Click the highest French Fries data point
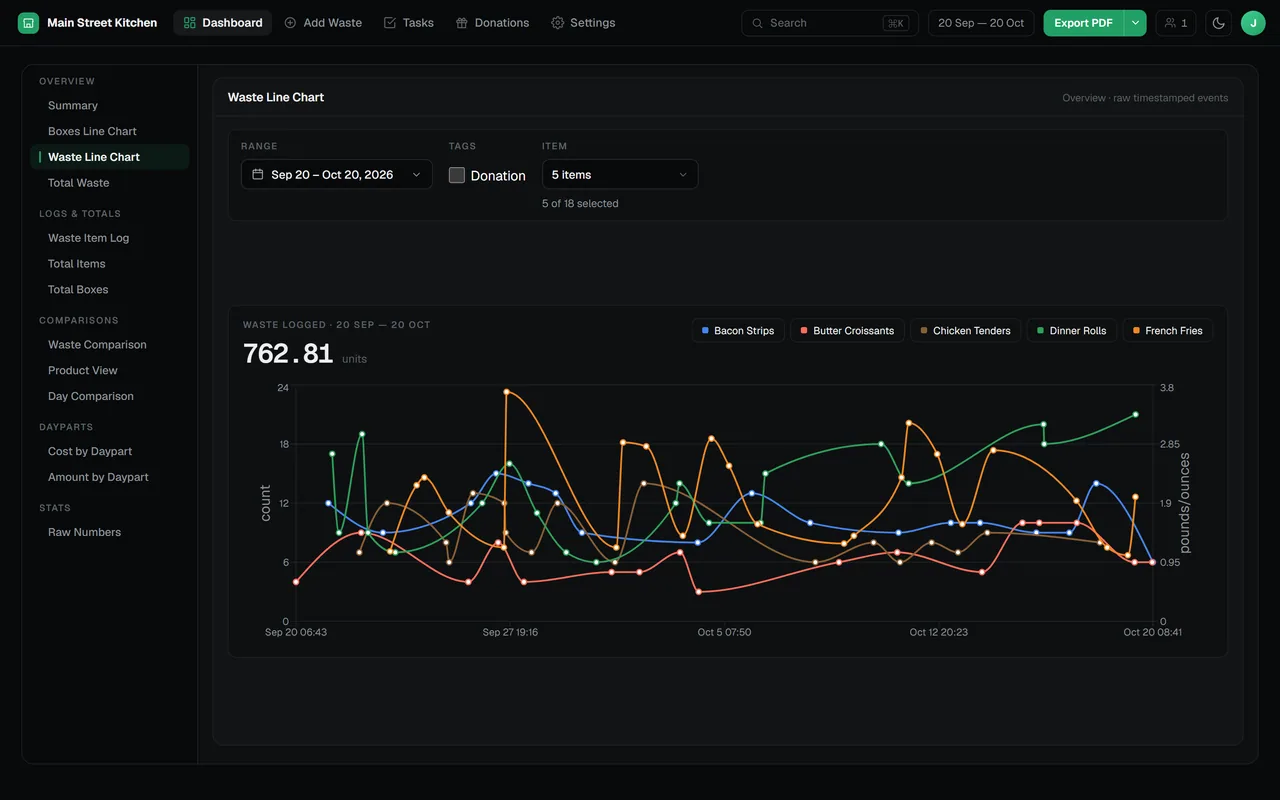1280x800 pixels. (x=507, y=392)
